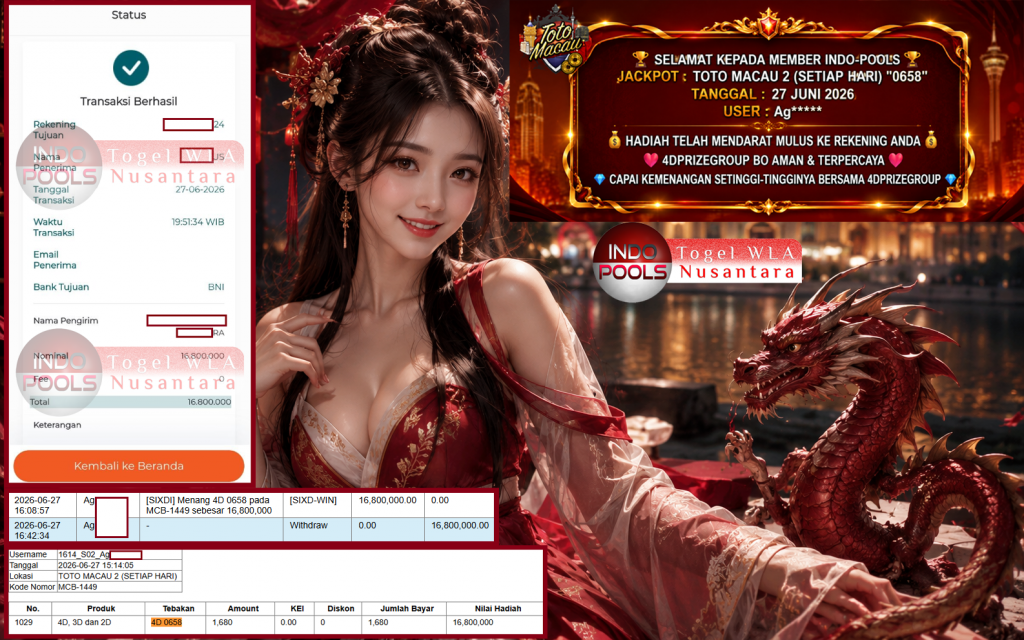This screenshot has height=640, width=1024.
Task: Select the Kode Nomor value MCB-1449
Action: [x=78, y=587]
